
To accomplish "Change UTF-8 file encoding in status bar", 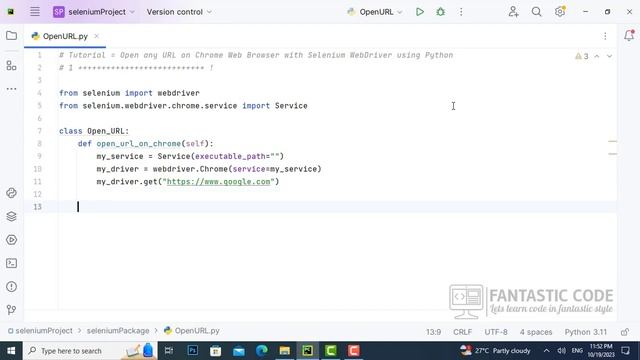I will 496,332.
